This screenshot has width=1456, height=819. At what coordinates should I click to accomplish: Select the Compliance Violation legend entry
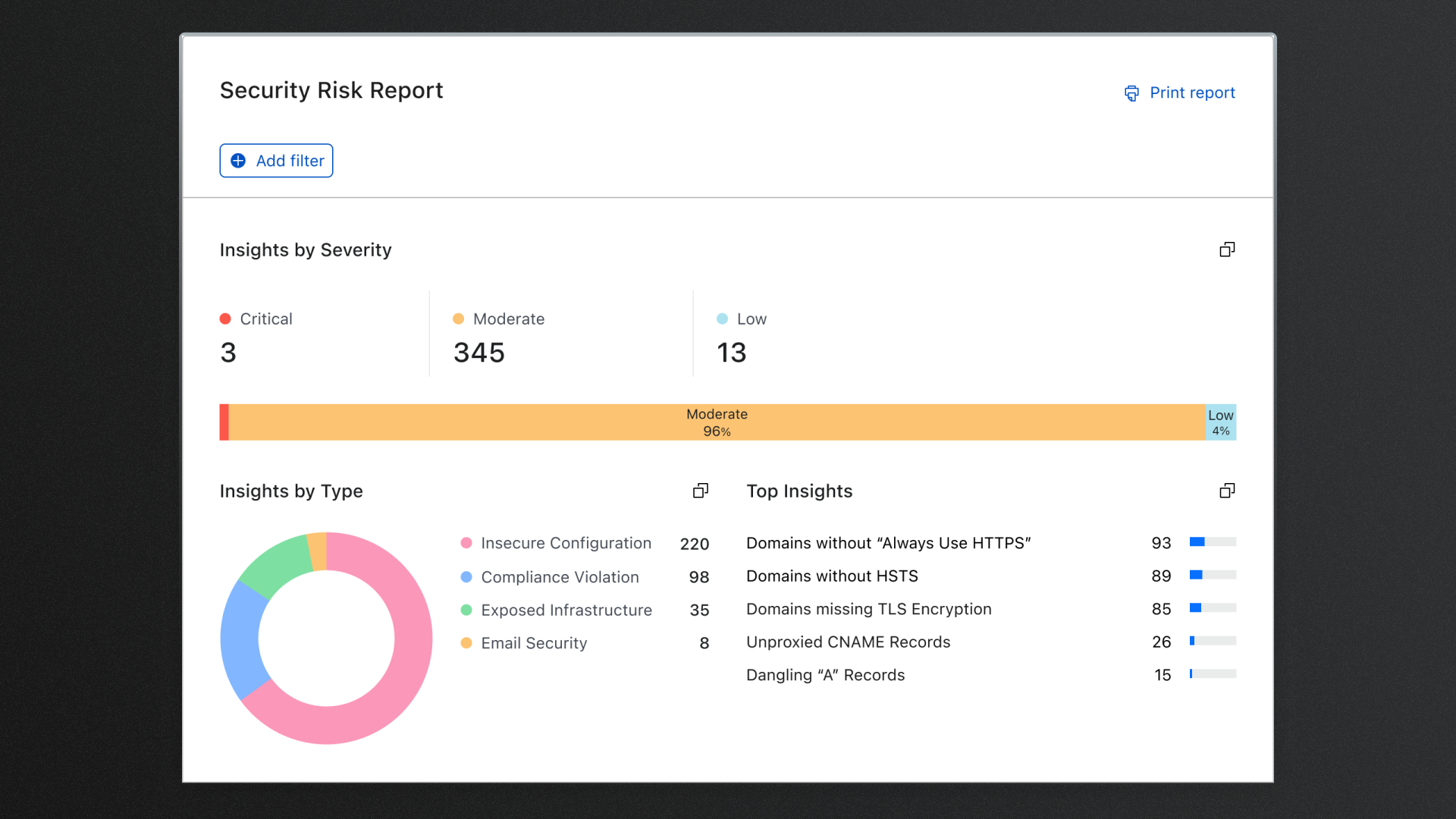click(560, 577)
